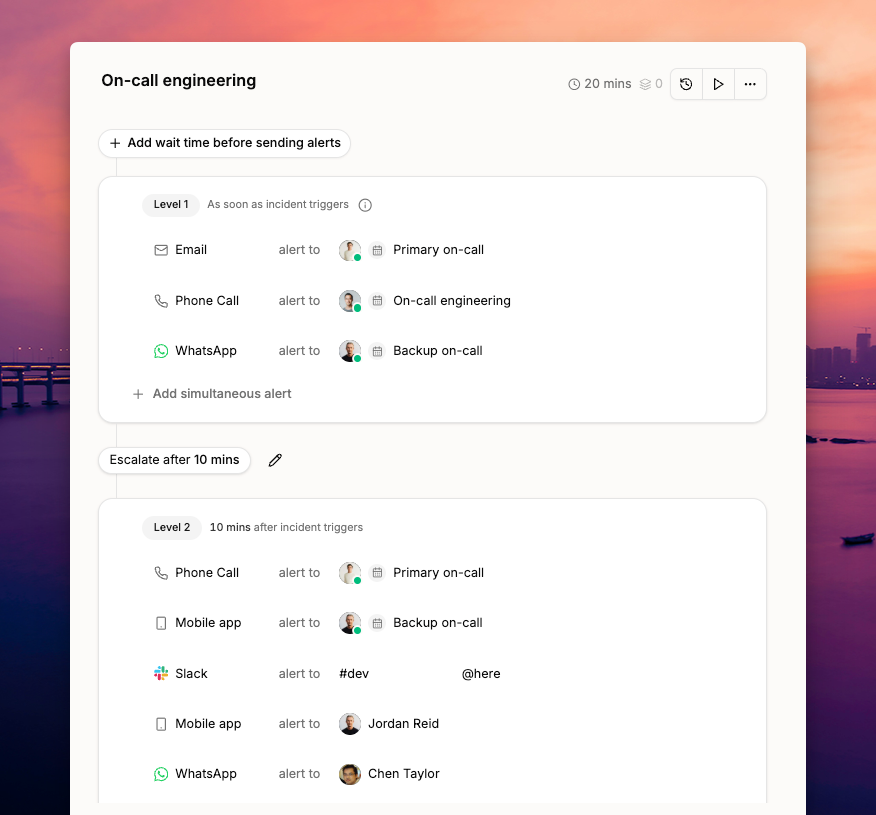Open avatar next to Backup on-call in Level 1

coord(350,351)
